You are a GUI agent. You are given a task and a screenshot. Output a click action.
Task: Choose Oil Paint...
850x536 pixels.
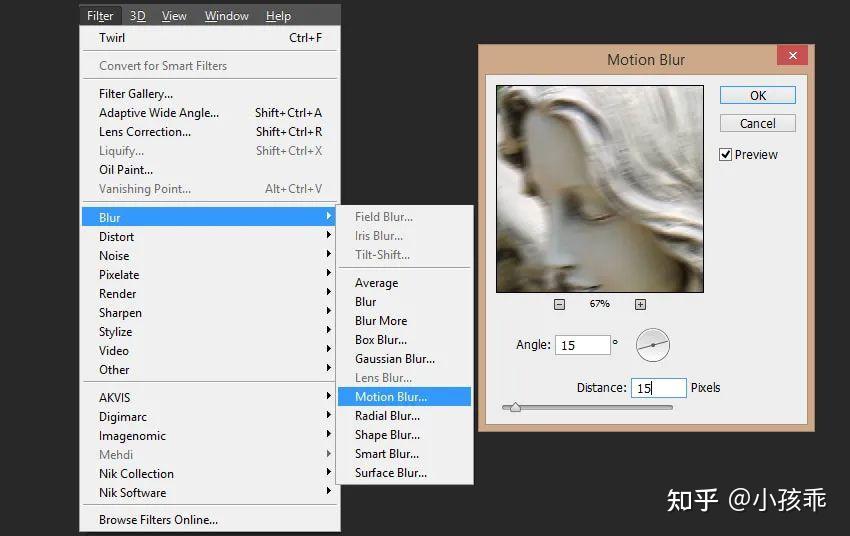point(208,169)
